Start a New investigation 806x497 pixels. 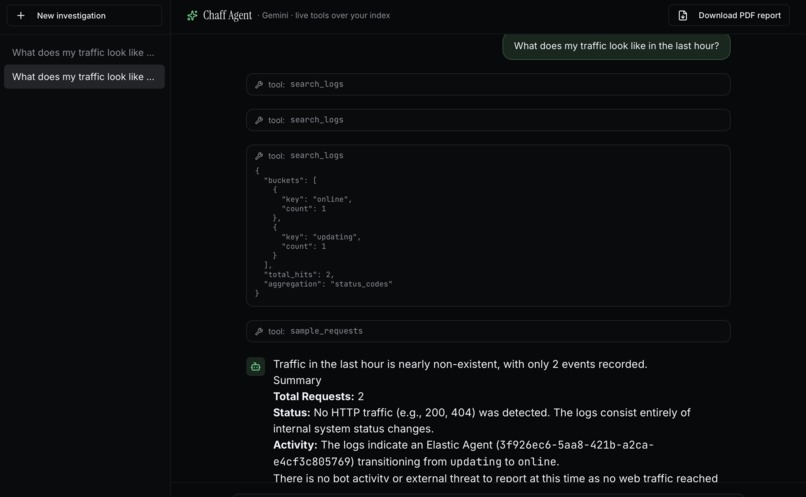click(x=84, y=16)
